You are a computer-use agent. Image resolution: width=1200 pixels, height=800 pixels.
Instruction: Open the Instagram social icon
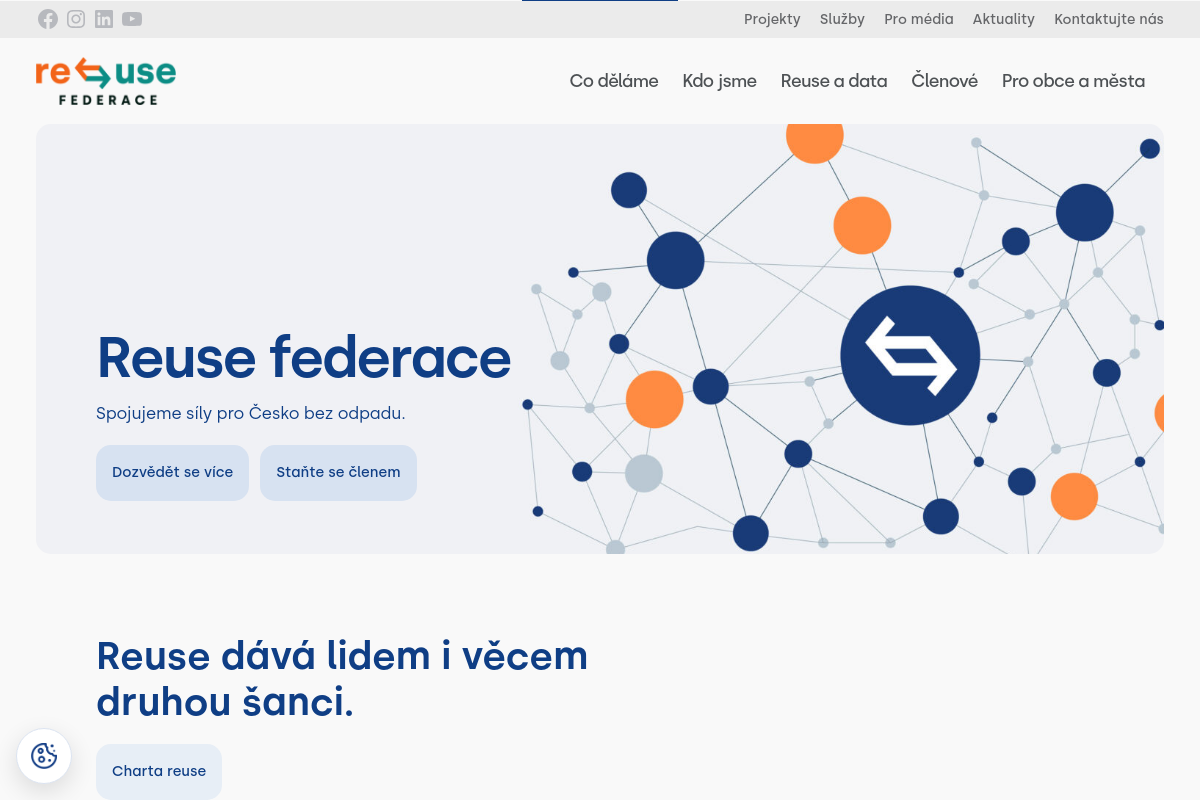pyautogui.click(x=76, y=19)
